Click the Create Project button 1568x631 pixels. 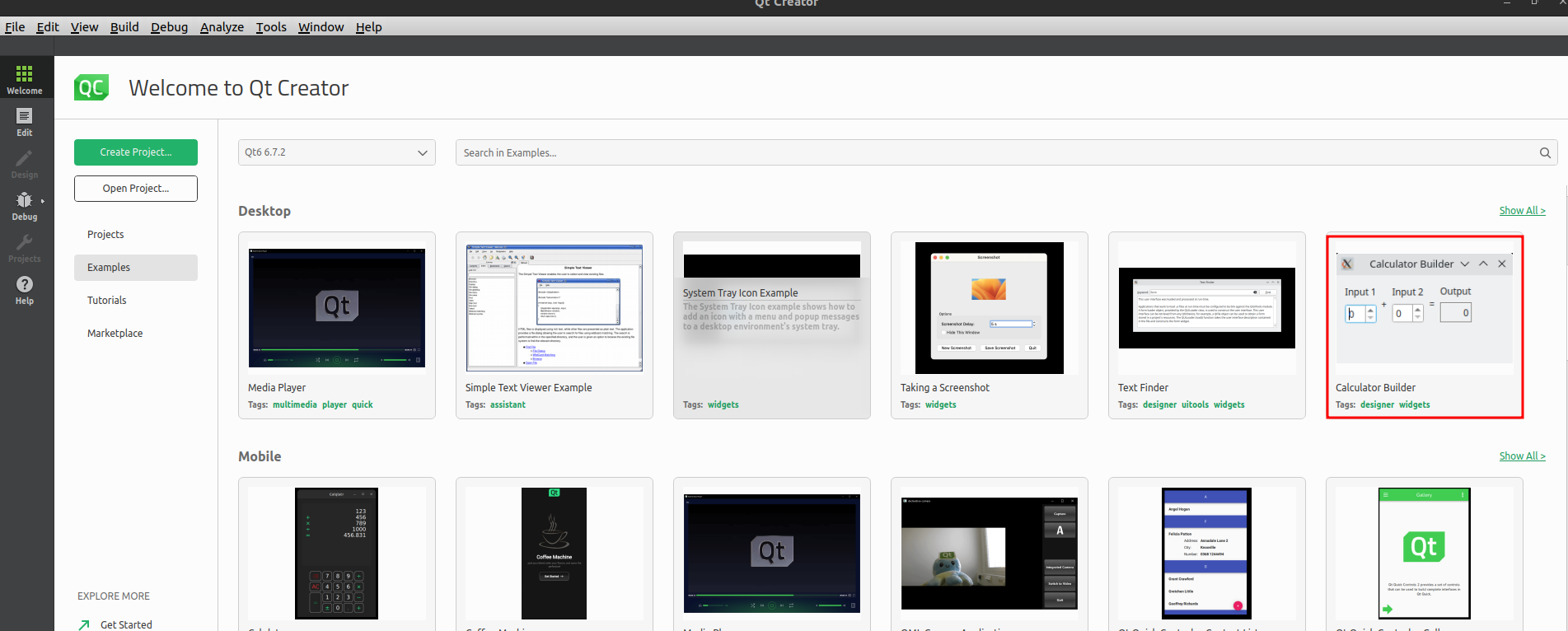pos(136,152)
